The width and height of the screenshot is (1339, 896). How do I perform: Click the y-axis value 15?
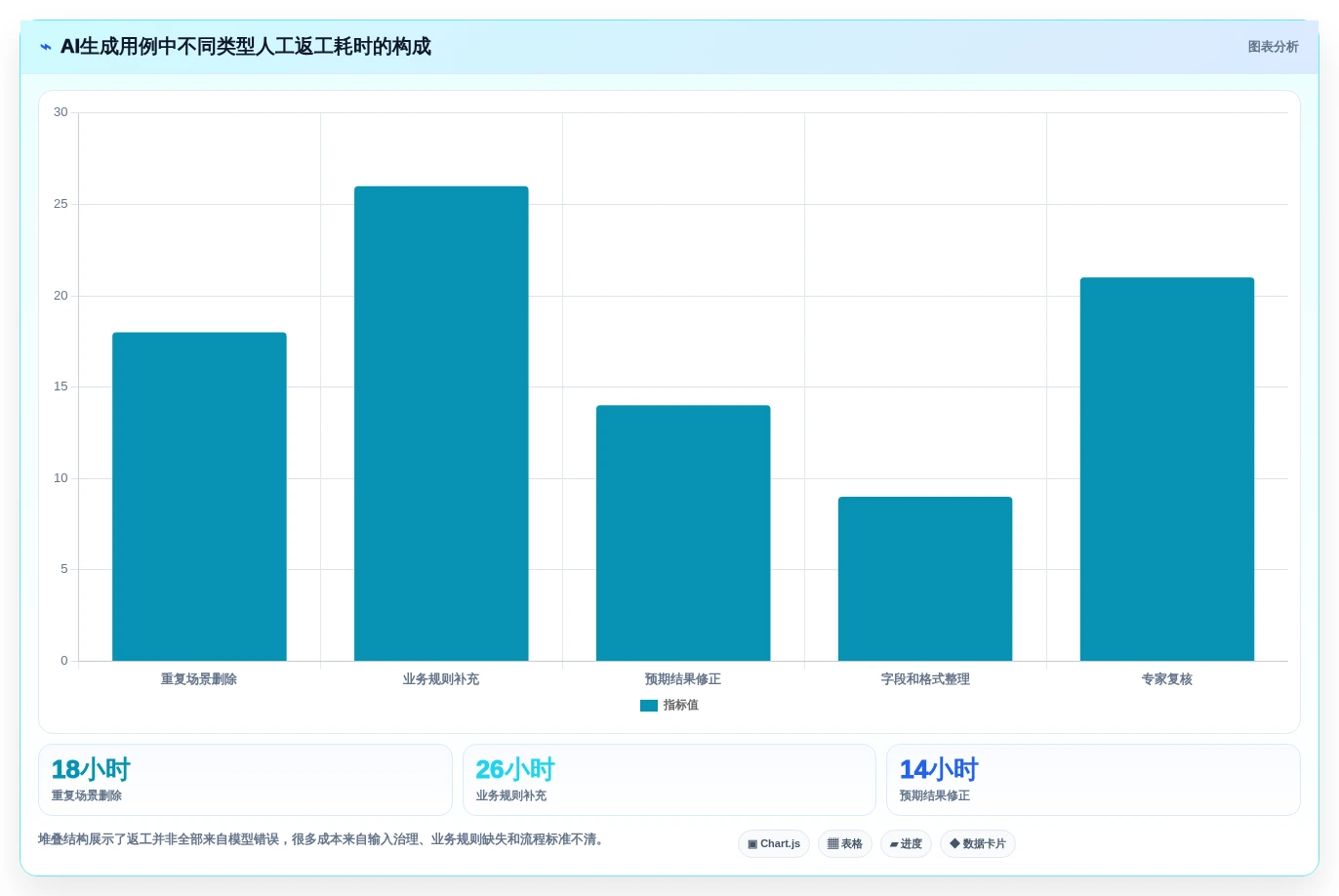pos(61,387)
